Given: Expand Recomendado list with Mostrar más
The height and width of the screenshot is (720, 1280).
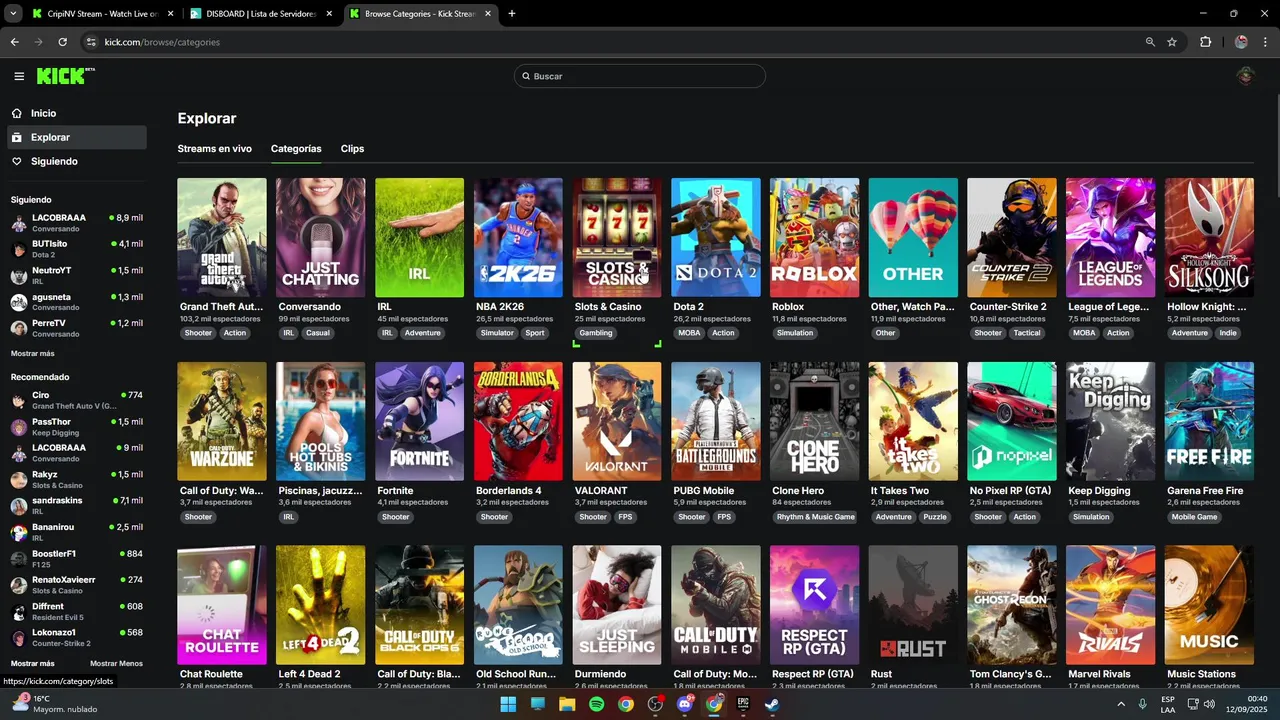Looking at the screenshot, I should pyautogui.click(x=33, y=664).
